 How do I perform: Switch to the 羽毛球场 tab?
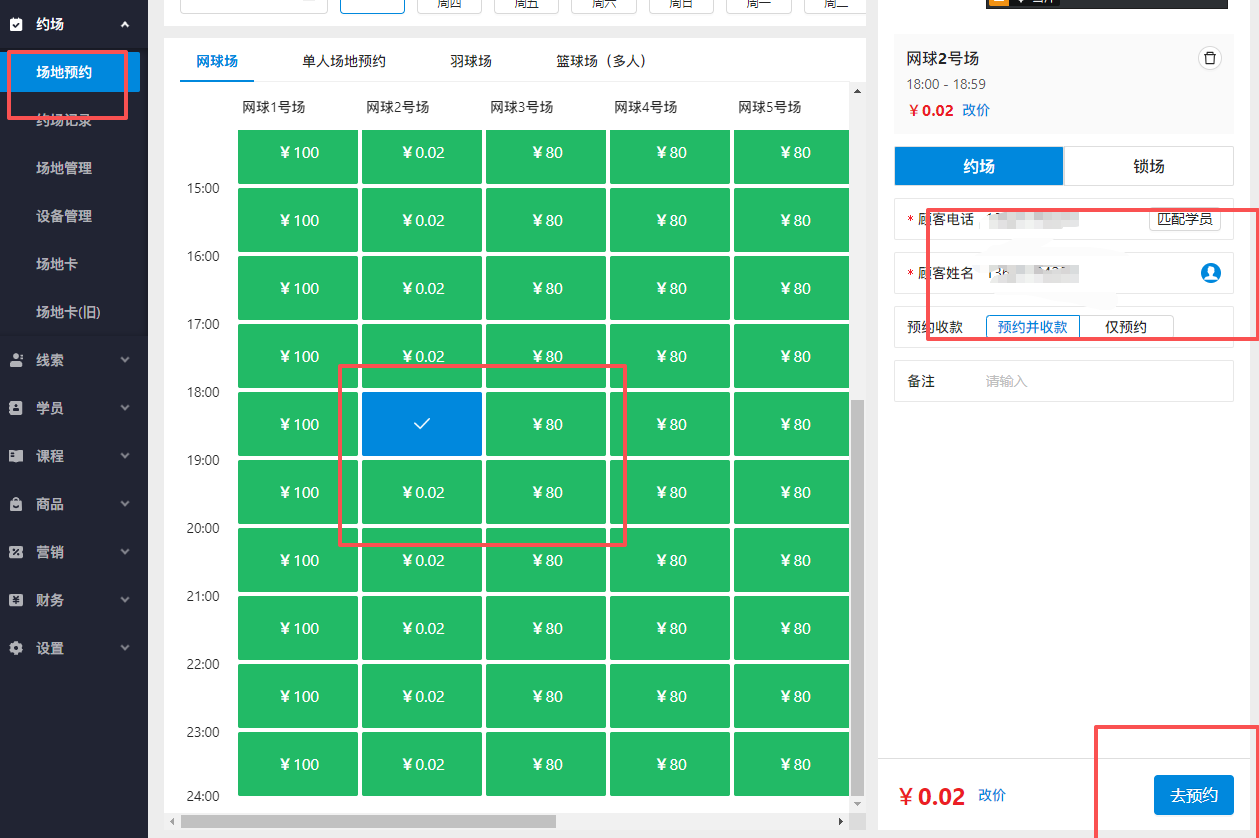click(x=471, y=59)
